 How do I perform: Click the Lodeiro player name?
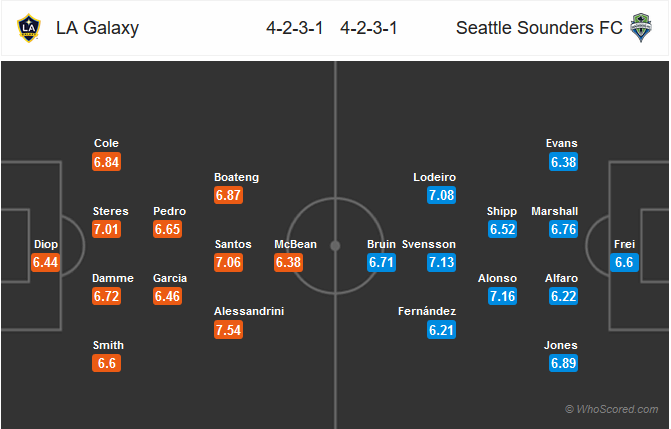(x=434, y=177)
